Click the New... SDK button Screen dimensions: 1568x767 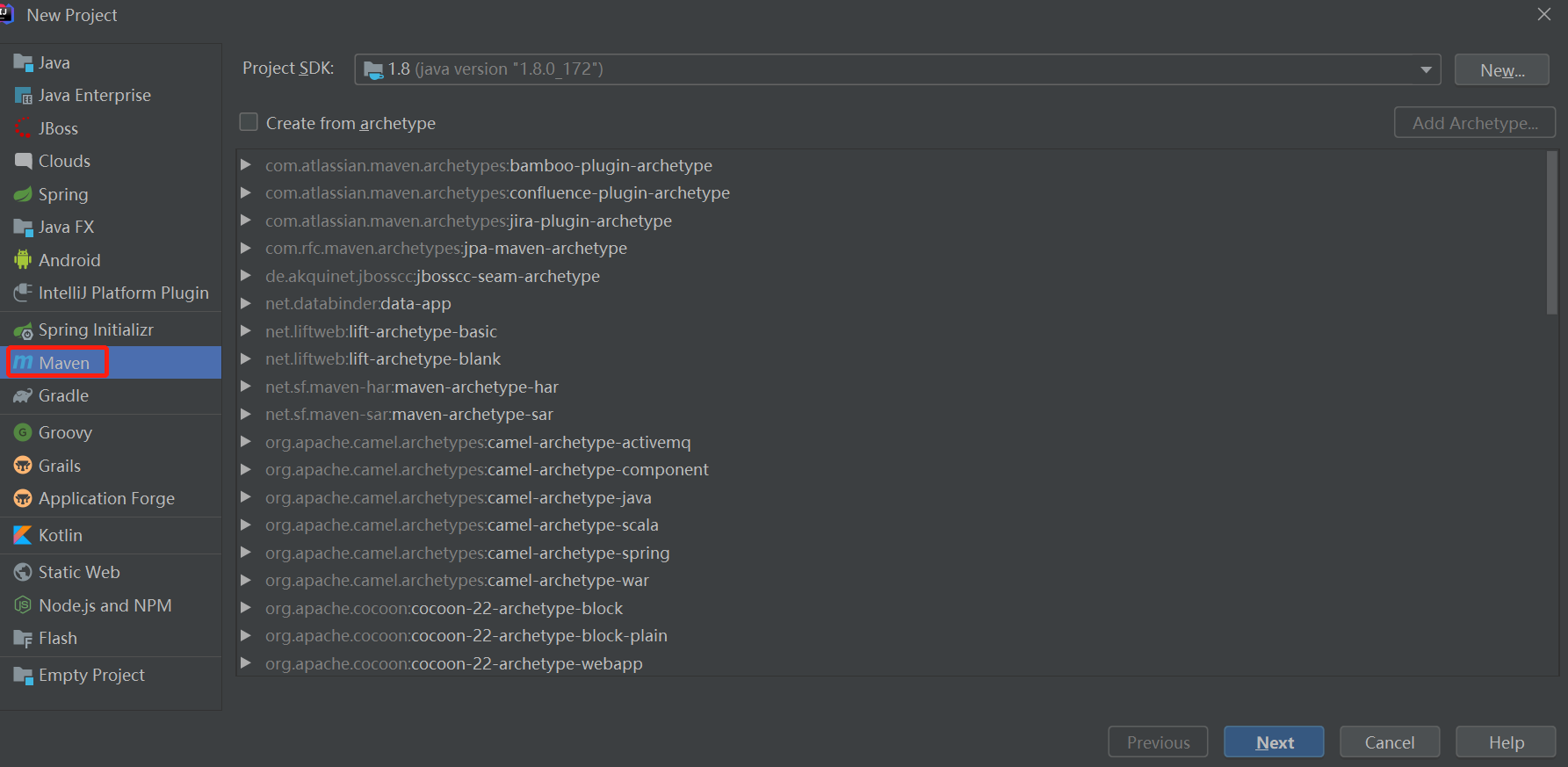[1501, 70]
